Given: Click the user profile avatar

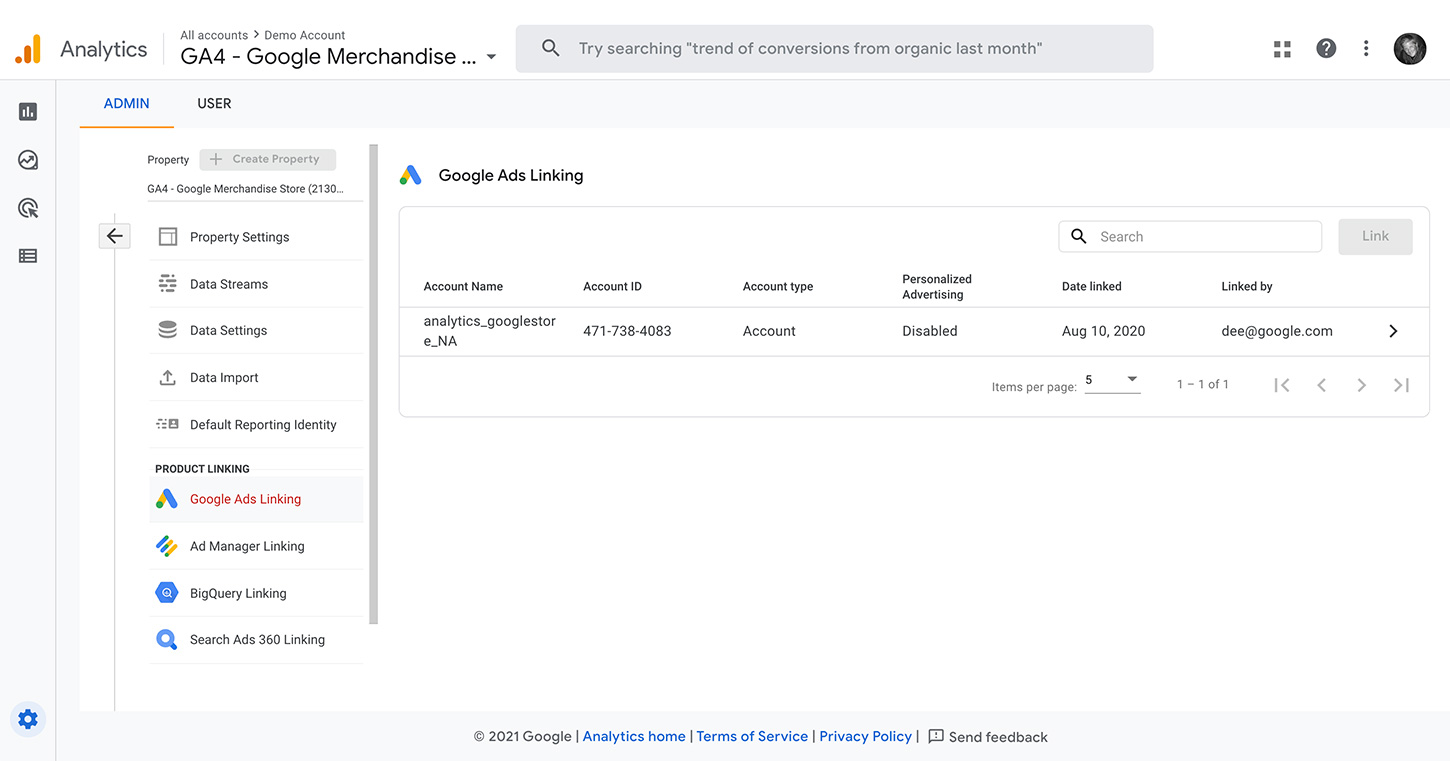Looking at the screenshot, I should pos(1410,48).
